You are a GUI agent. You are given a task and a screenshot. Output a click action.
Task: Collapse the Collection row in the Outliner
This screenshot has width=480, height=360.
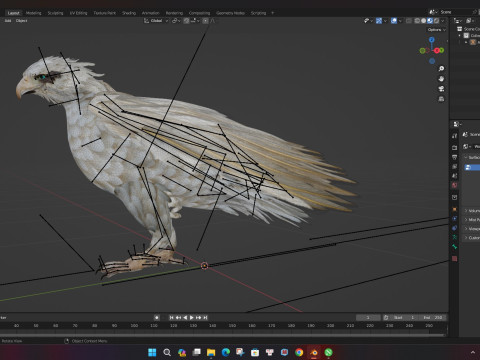[x=460, y=35]
